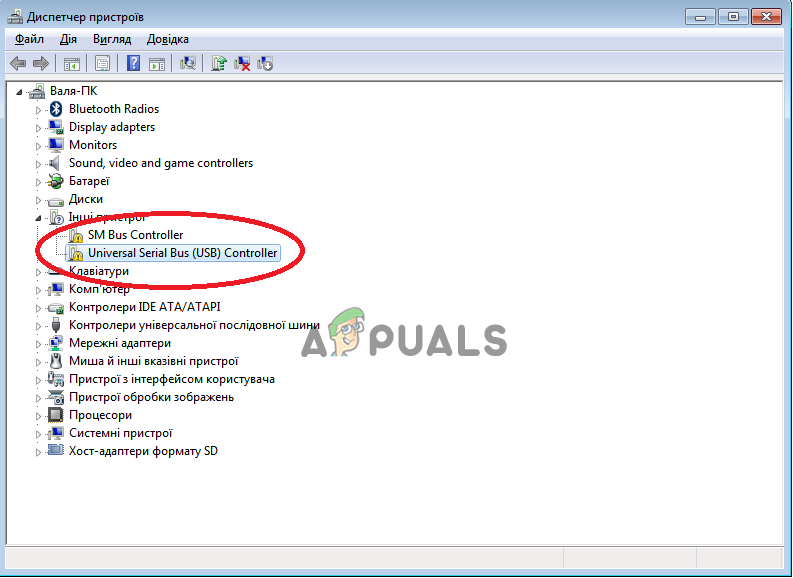
Task: Select Контролери універсальної послідовної шини label
Action: pos(194,325)
